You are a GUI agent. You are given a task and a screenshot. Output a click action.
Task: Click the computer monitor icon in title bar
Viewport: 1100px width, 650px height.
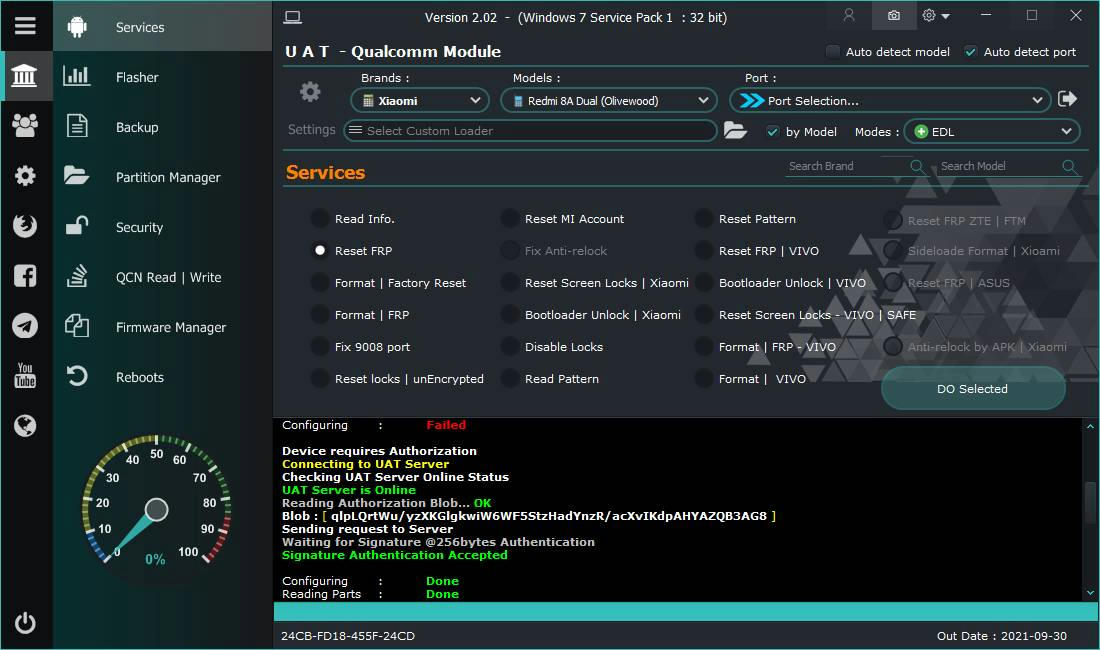pos(293,17)
